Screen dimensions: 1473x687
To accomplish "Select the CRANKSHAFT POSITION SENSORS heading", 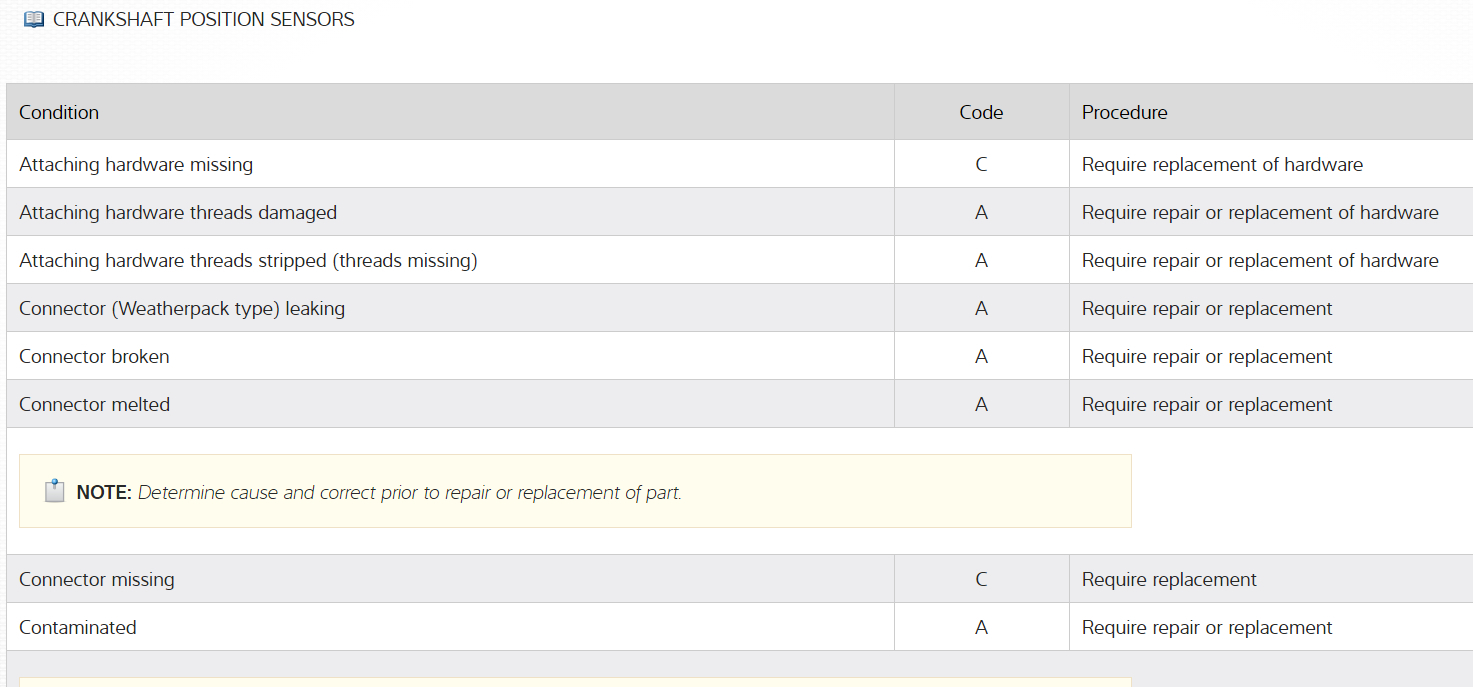I will [x=203, y=20].
